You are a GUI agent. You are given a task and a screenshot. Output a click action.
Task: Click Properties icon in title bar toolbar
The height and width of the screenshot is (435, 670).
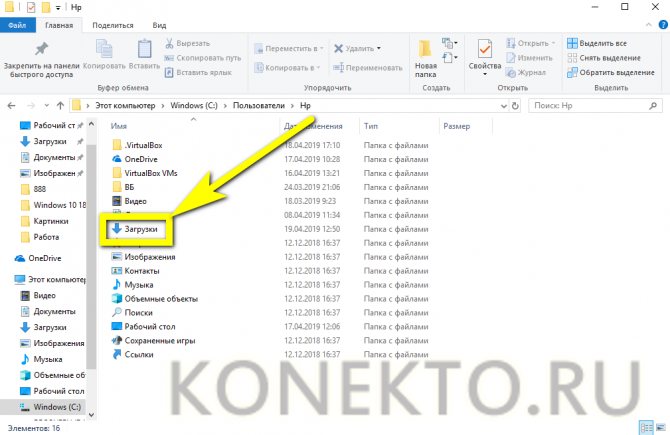click(31, 7)
